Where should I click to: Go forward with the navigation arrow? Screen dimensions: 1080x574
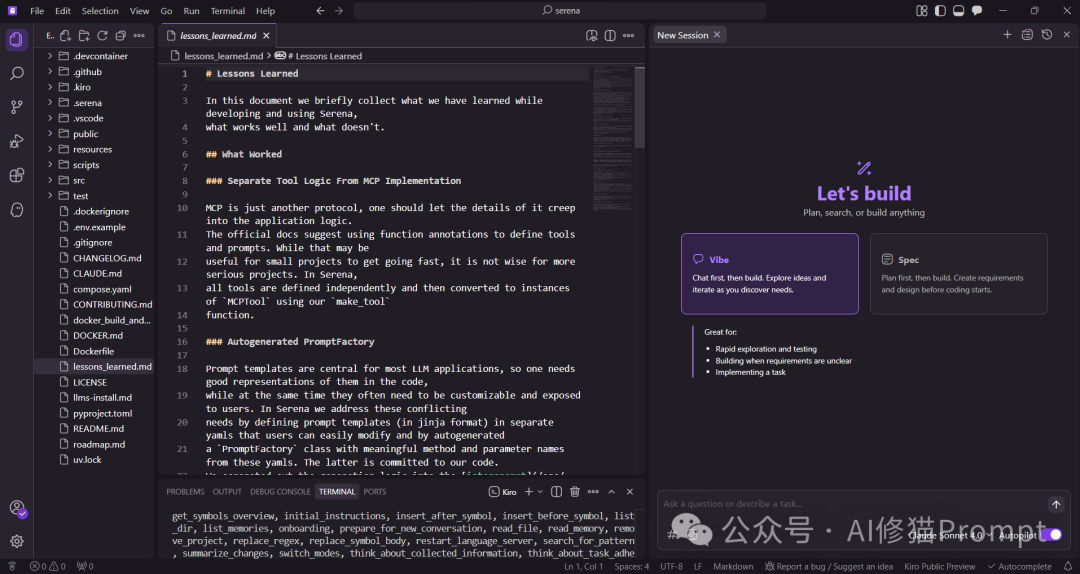[x=339, y=10]
